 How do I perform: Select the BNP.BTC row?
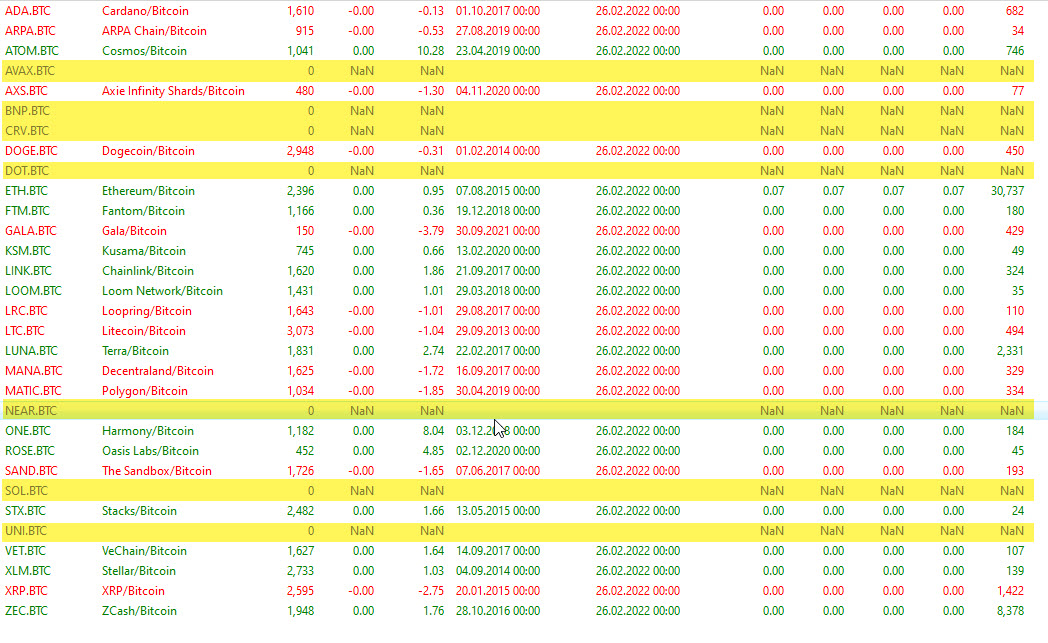point(26,111)
